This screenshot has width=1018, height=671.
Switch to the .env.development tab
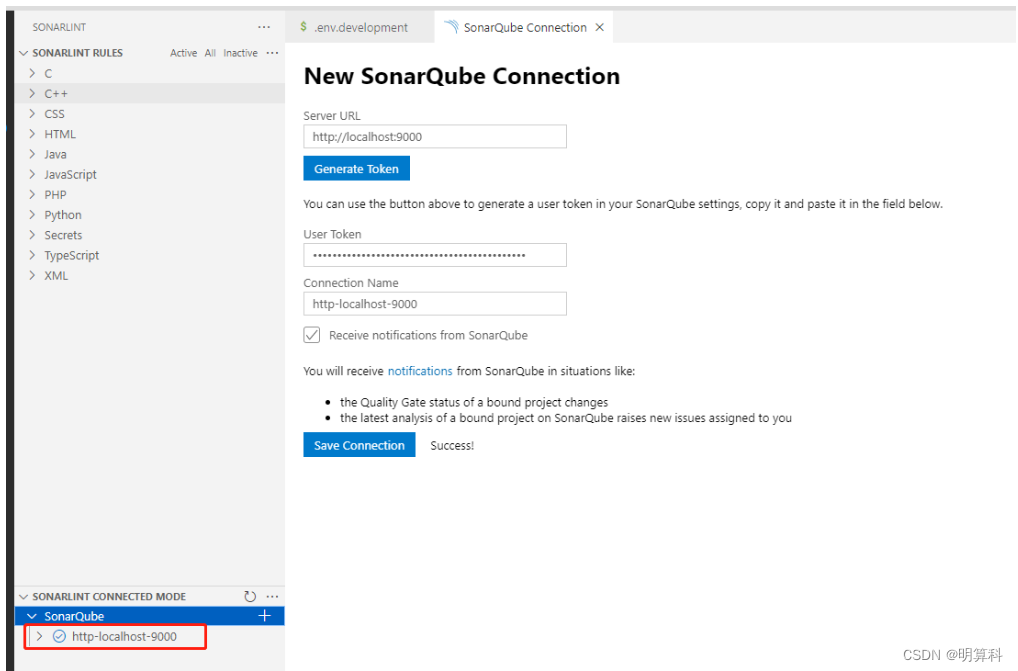point(360,27)
